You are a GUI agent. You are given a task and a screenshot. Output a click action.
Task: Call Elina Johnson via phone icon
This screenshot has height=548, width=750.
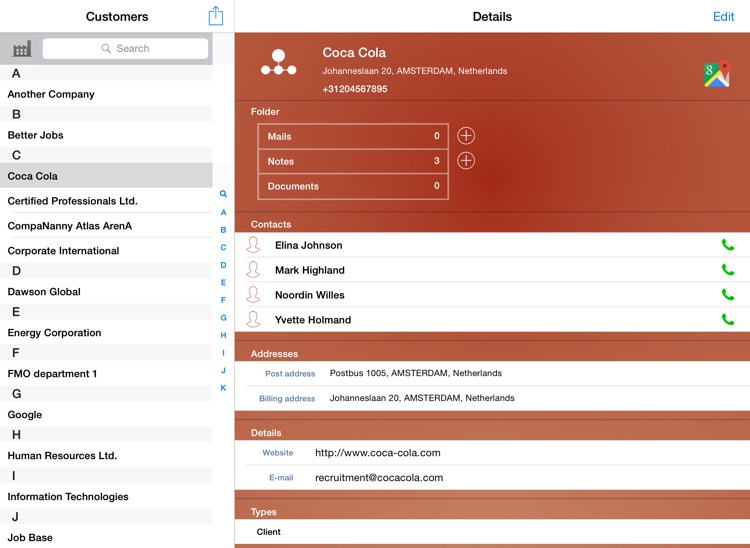coord(728,245)
